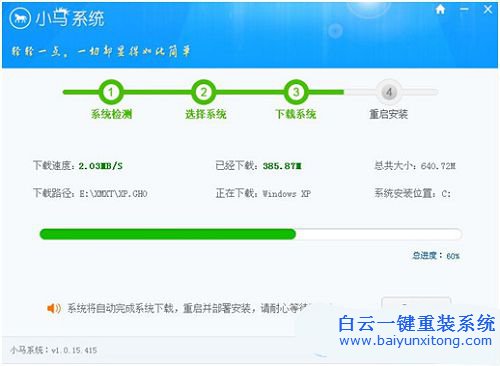Click the total progress 60% label

[x=436, y=256]
